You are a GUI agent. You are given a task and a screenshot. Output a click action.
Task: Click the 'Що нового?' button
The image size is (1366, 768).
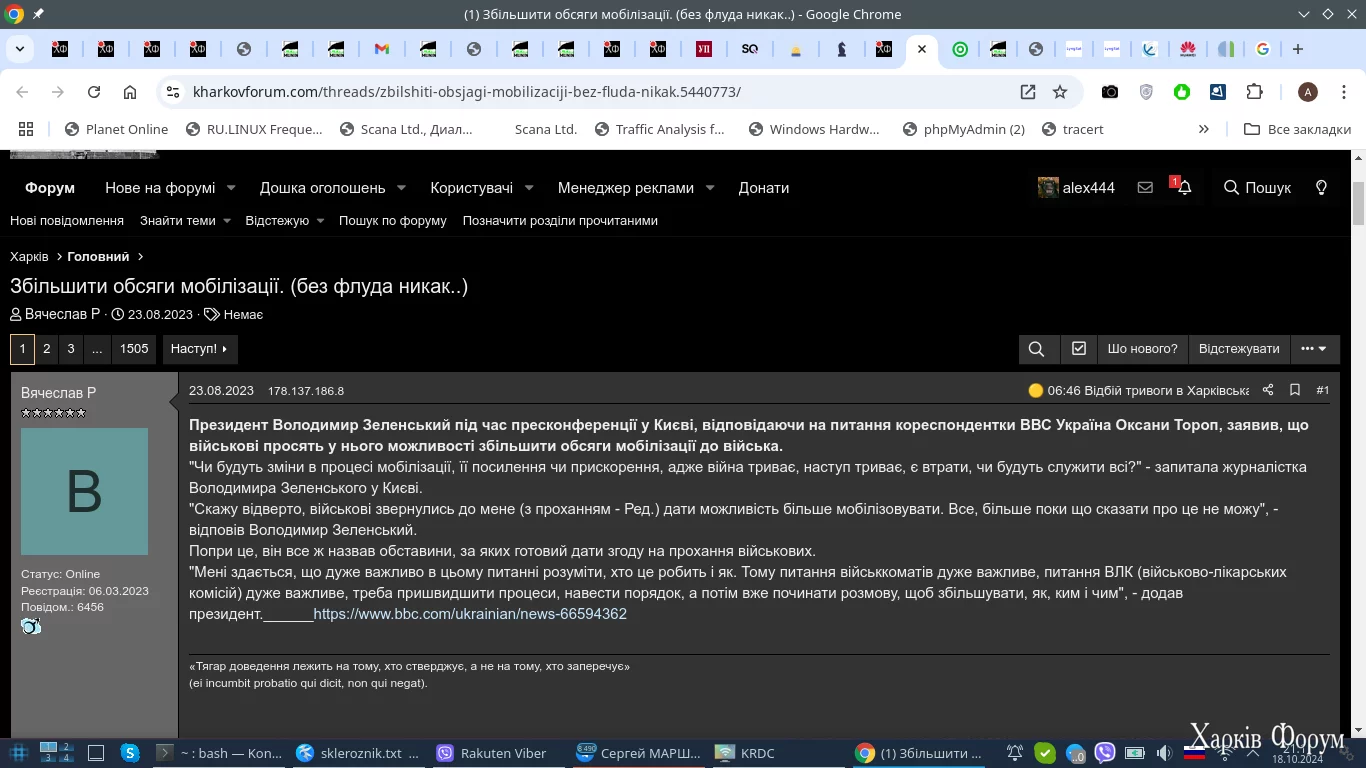(x=1142, y=349)
